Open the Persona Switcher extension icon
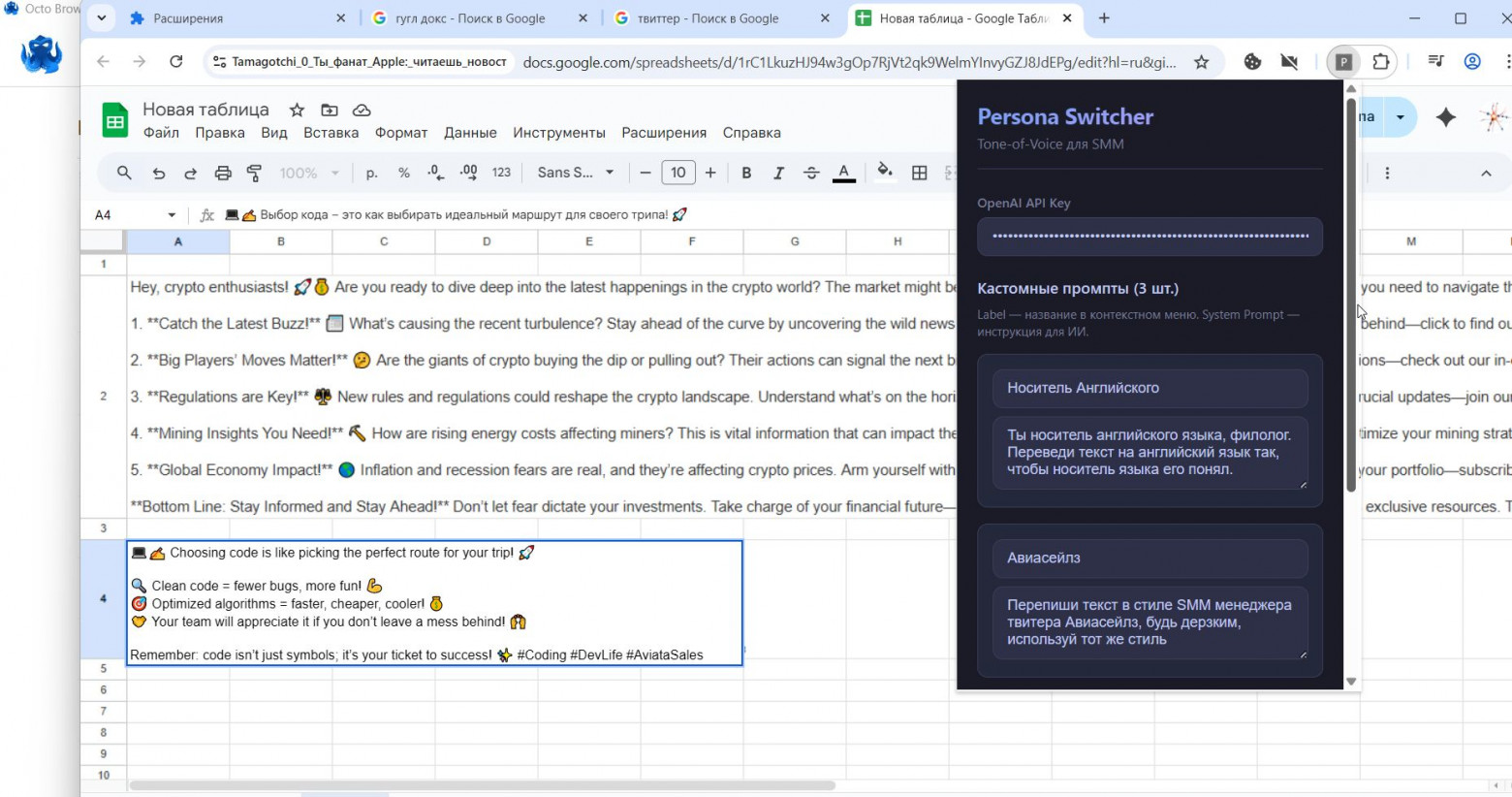The height and width of the screenshot is (797, 1512). 1343,62
